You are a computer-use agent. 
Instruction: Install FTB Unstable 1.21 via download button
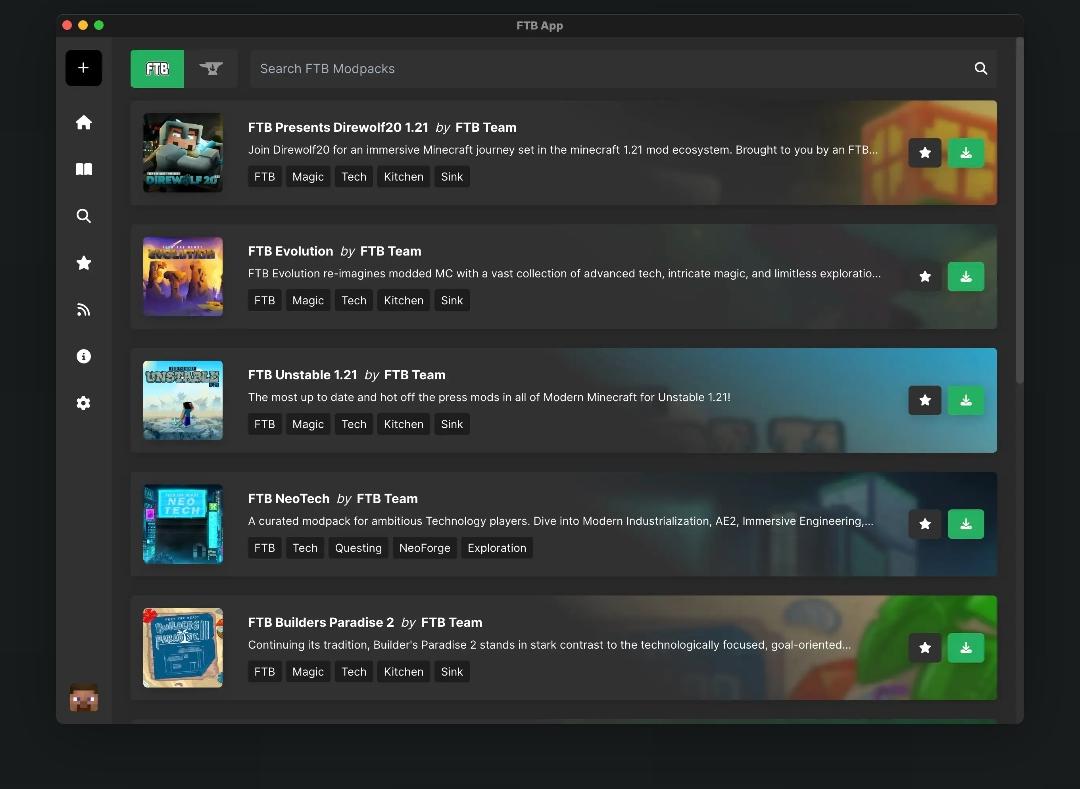(x=966, y=401)
